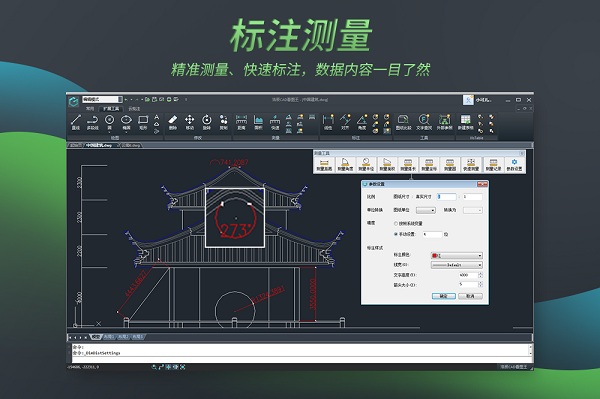This screenshot has height=399, width=600.
Task: Click 测量距离 in the measure toolbar
Action: pos(324,164)
